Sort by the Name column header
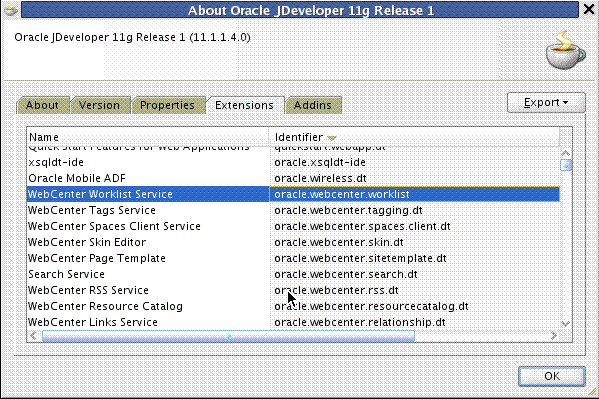Screen dimensions: 599x399 (x=148, y=137)
